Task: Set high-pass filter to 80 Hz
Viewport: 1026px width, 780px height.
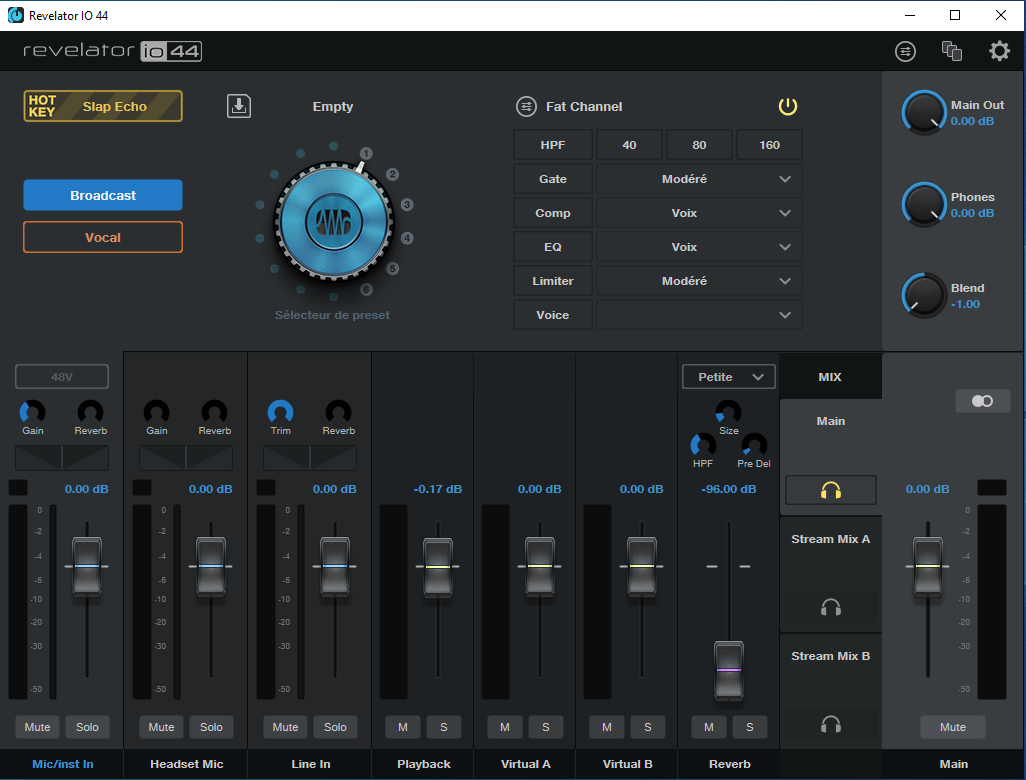Action: (699, 145)
